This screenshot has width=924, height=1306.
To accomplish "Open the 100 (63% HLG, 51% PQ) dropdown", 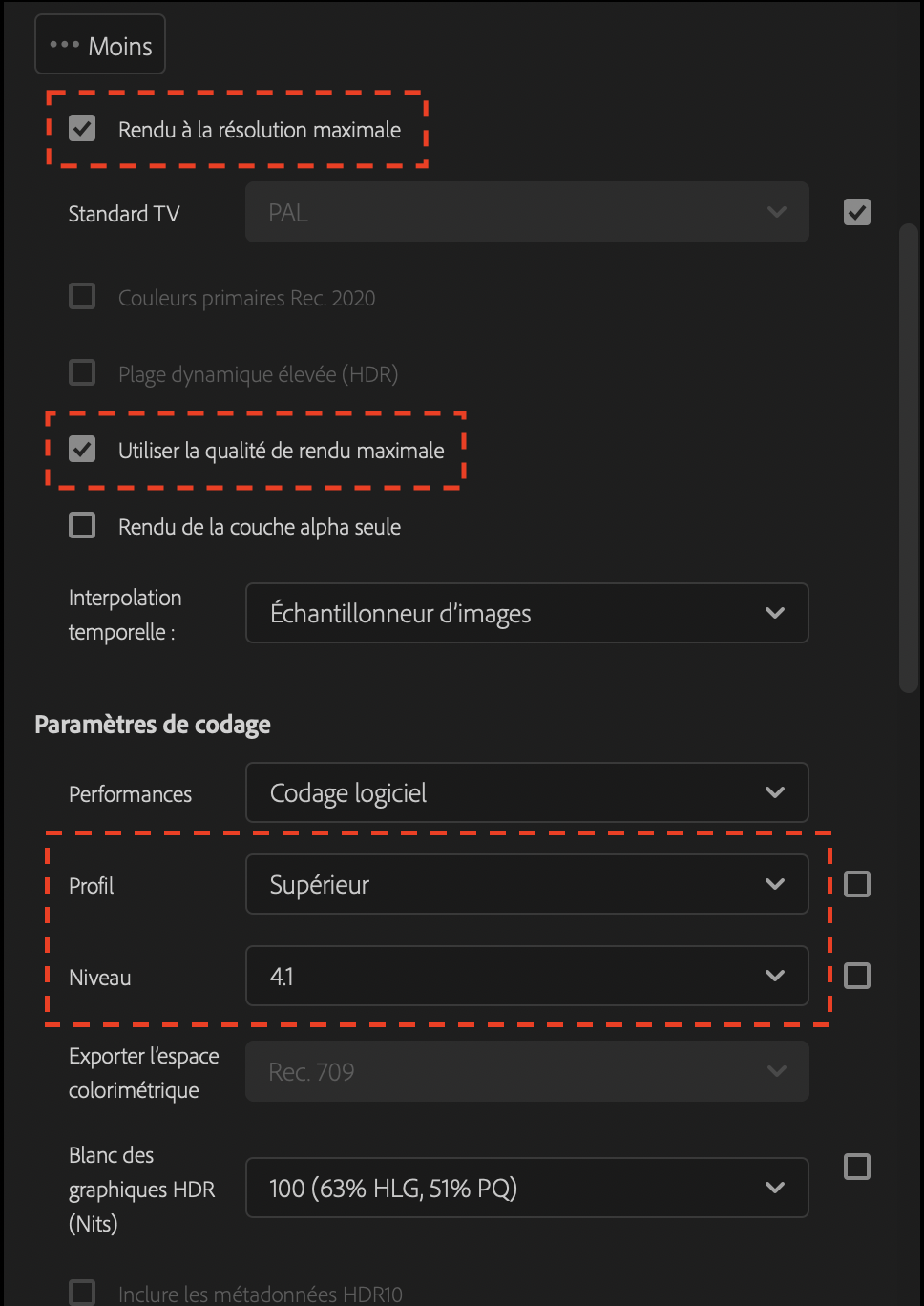I will [527, 1188].
